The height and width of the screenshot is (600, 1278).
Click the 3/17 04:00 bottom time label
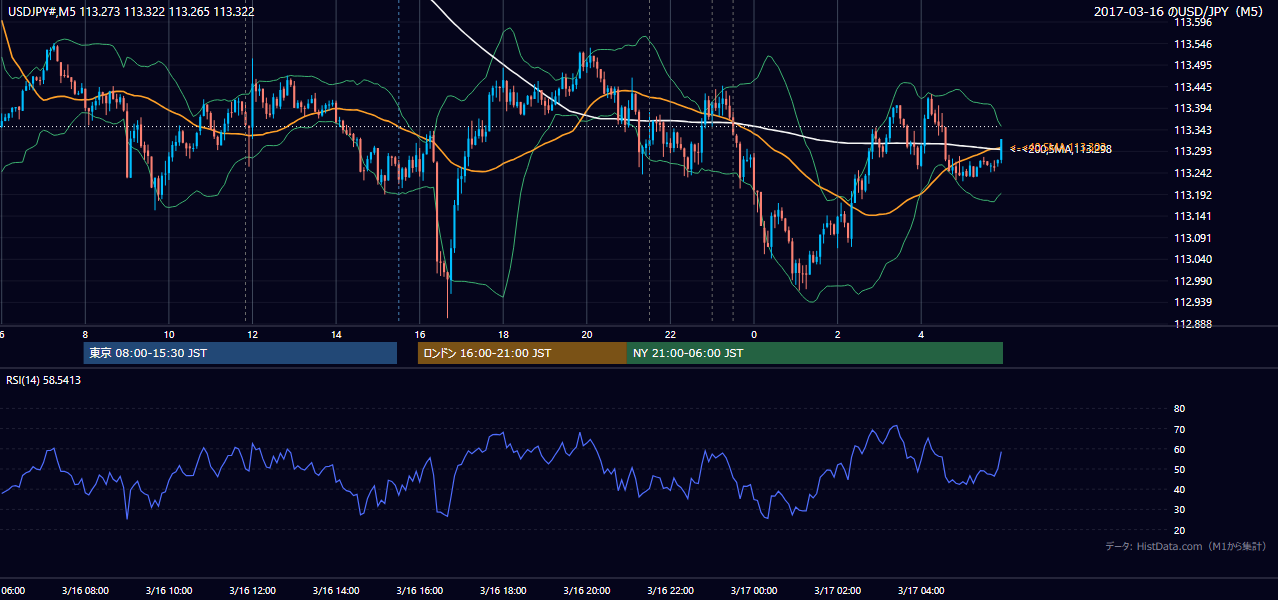[x=922, y=590]
